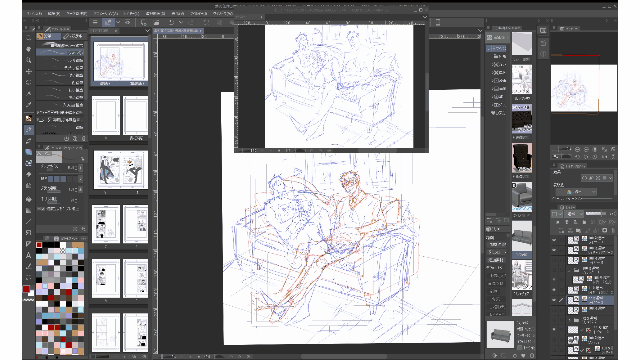The image size is (640, 360).
Task: Toggle the pen edit mark on selected layer
Action: (x=561, y=300)
